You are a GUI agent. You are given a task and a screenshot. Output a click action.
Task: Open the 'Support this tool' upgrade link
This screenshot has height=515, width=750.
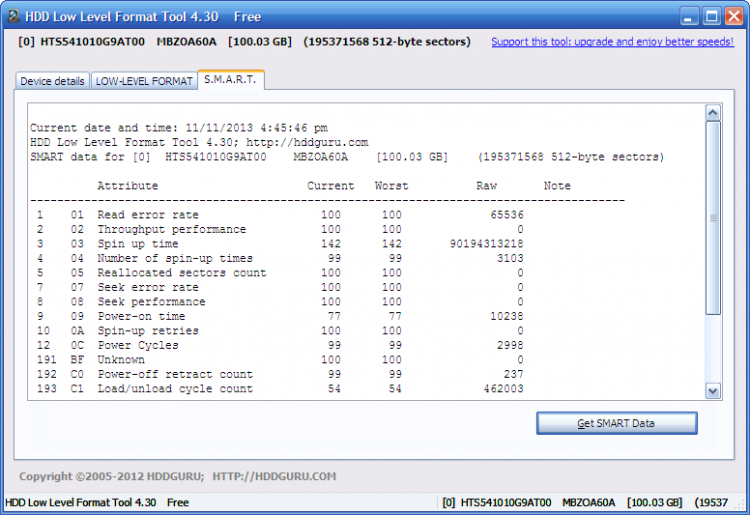point(612,42)
